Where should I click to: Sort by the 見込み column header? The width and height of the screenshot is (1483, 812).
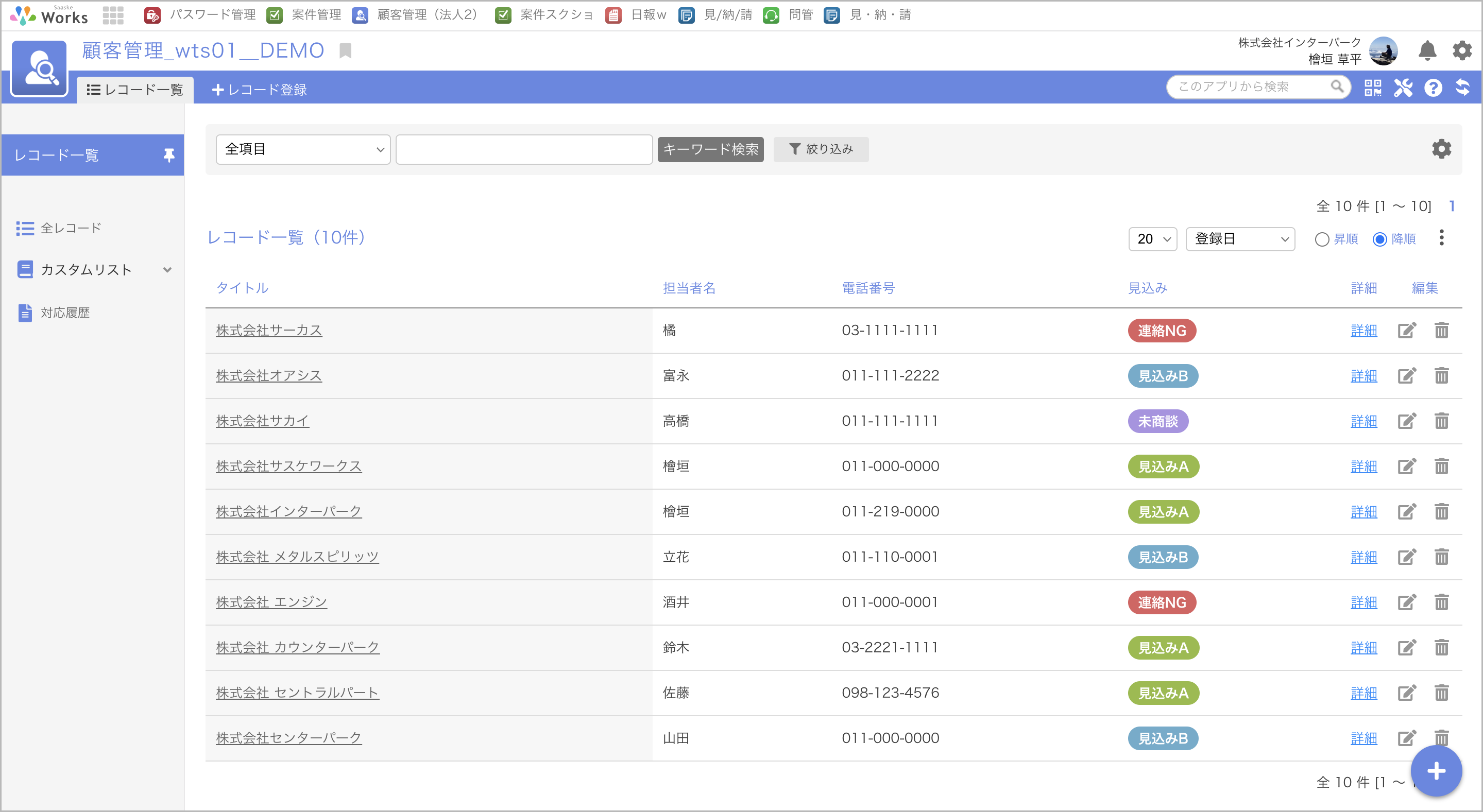[1147, 288]
